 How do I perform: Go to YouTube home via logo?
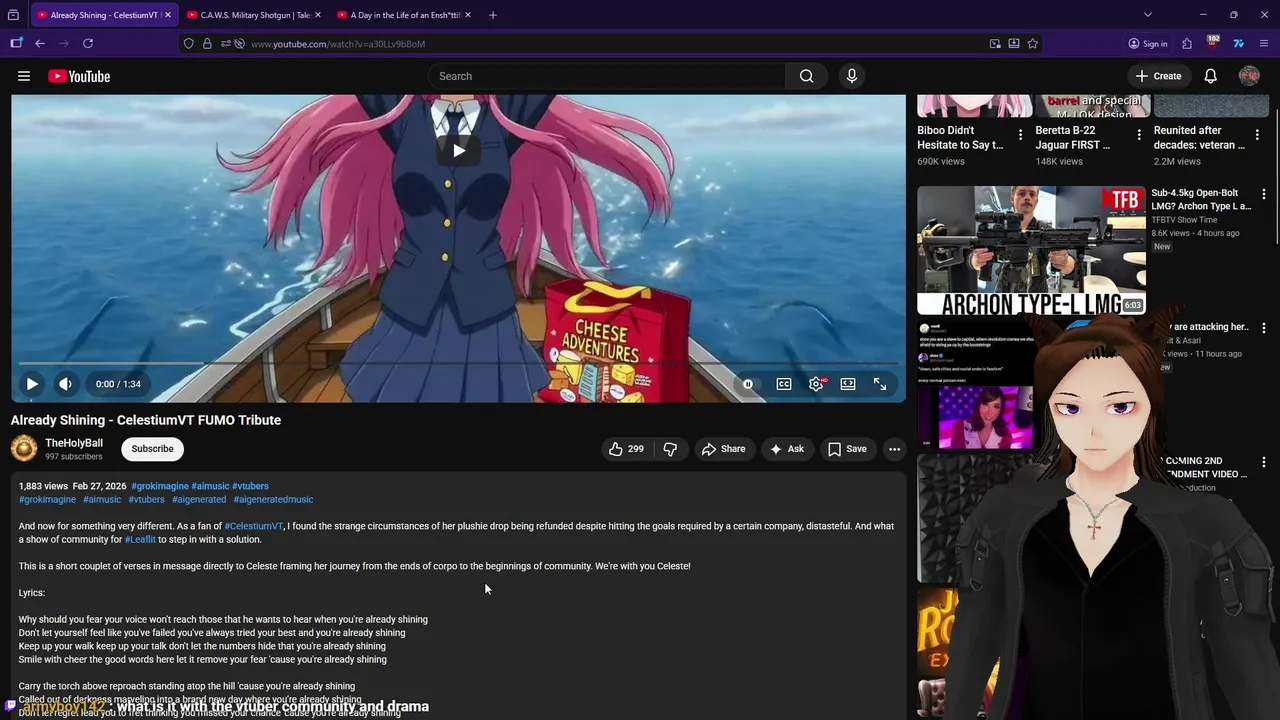(79, 76)
